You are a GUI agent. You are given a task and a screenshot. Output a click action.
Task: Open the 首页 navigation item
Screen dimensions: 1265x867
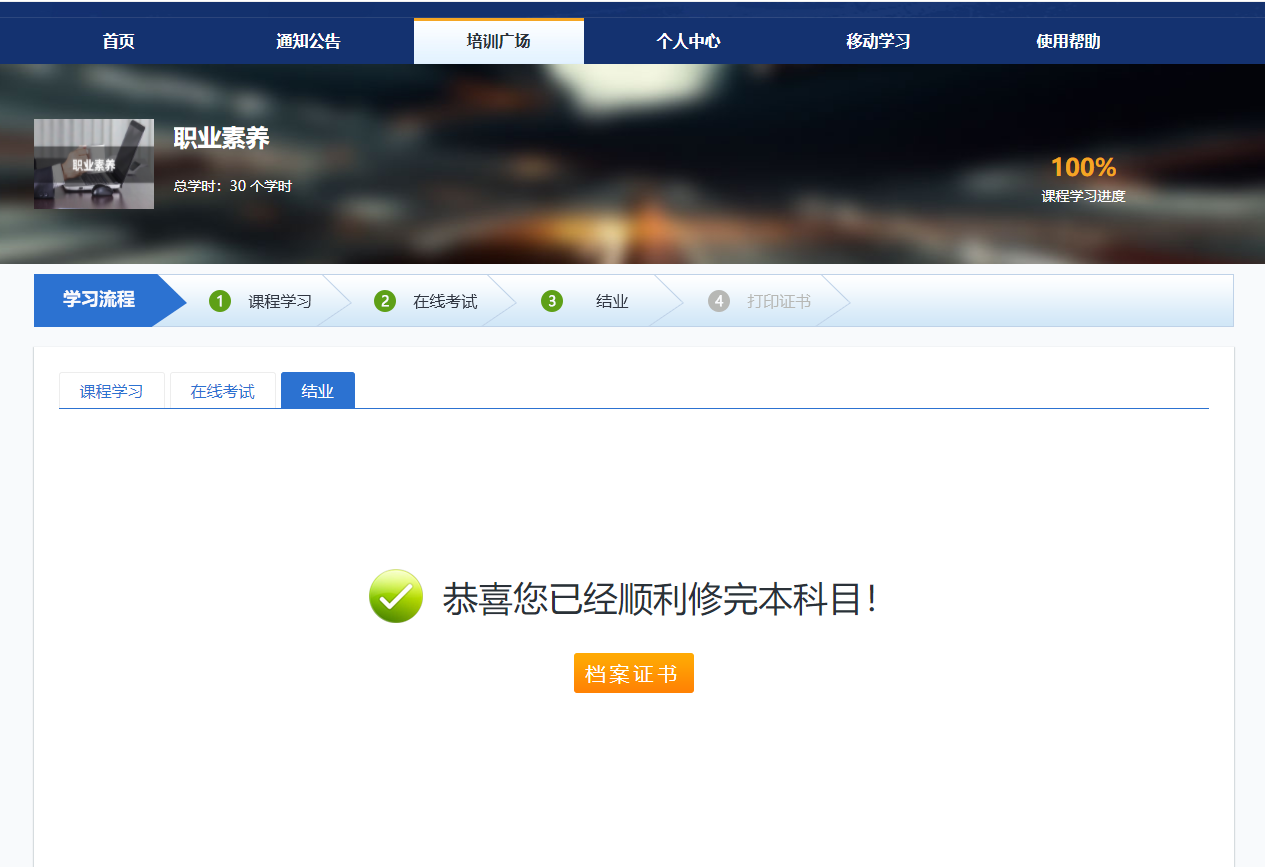tap(118, 41)
